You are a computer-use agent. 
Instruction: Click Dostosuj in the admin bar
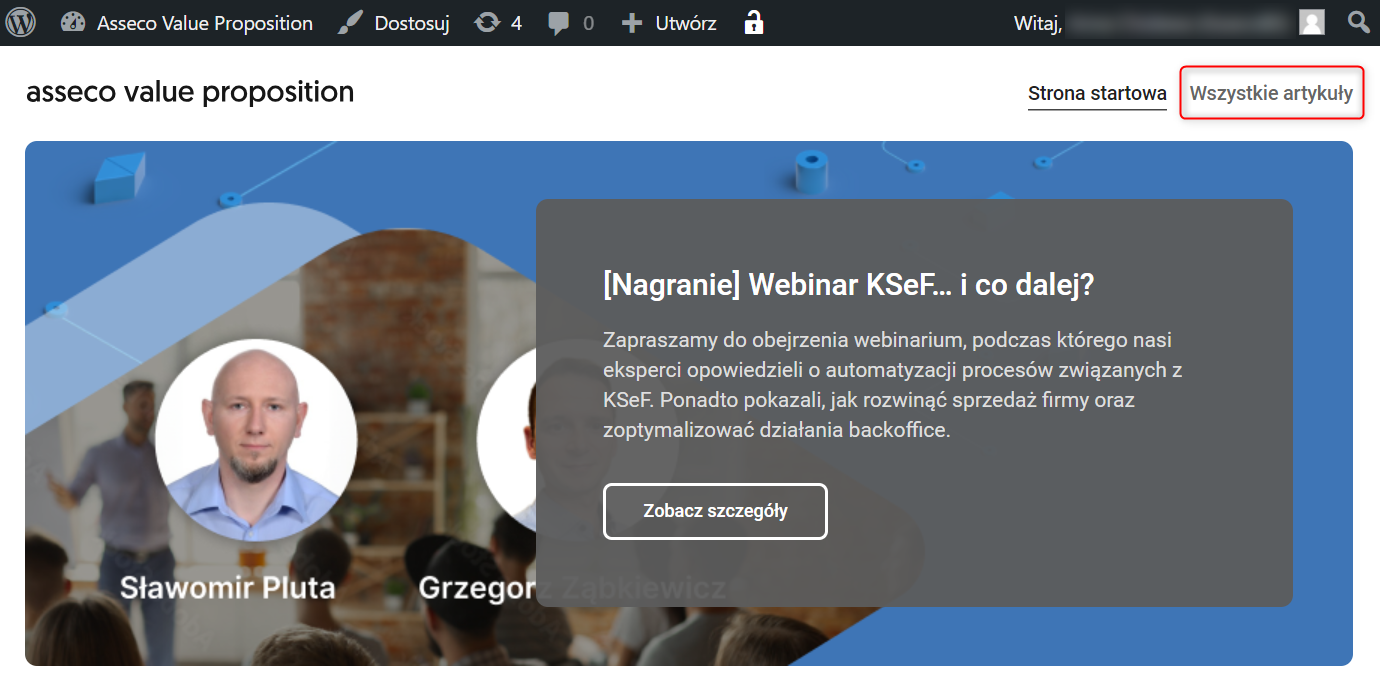point(410,21)
